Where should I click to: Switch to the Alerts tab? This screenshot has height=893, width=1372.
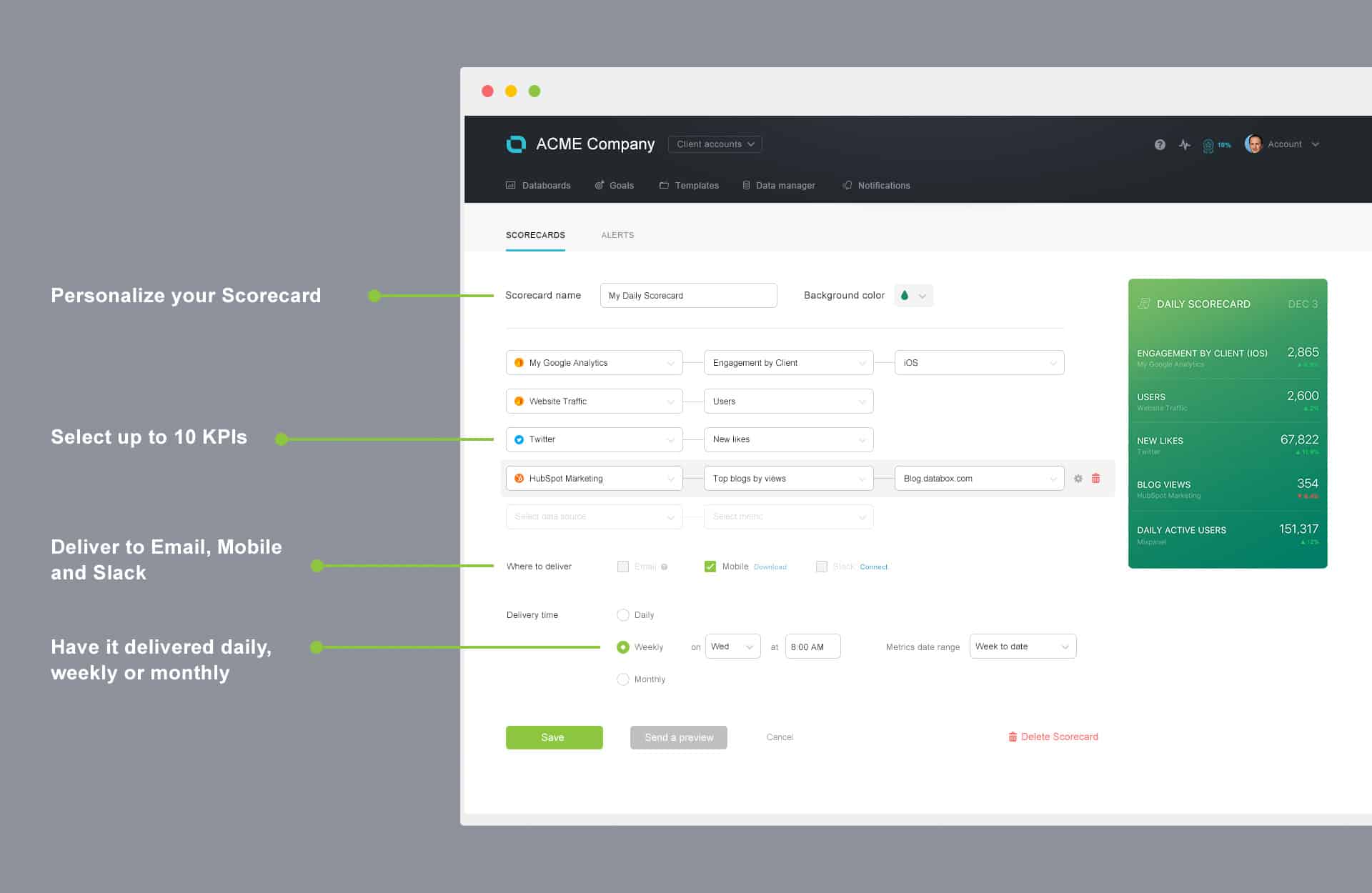tap(617, 235)
